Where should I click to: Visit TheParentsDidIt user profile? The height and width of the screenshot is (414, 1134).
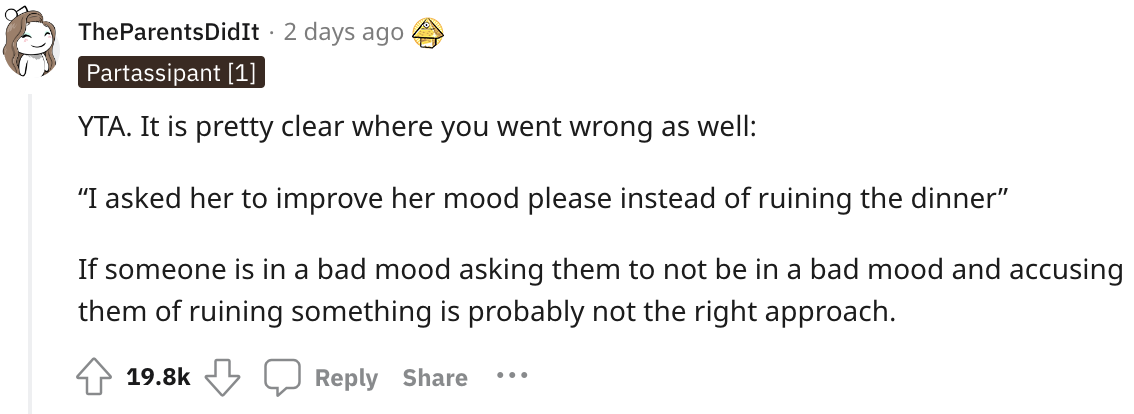click(169, 33)
